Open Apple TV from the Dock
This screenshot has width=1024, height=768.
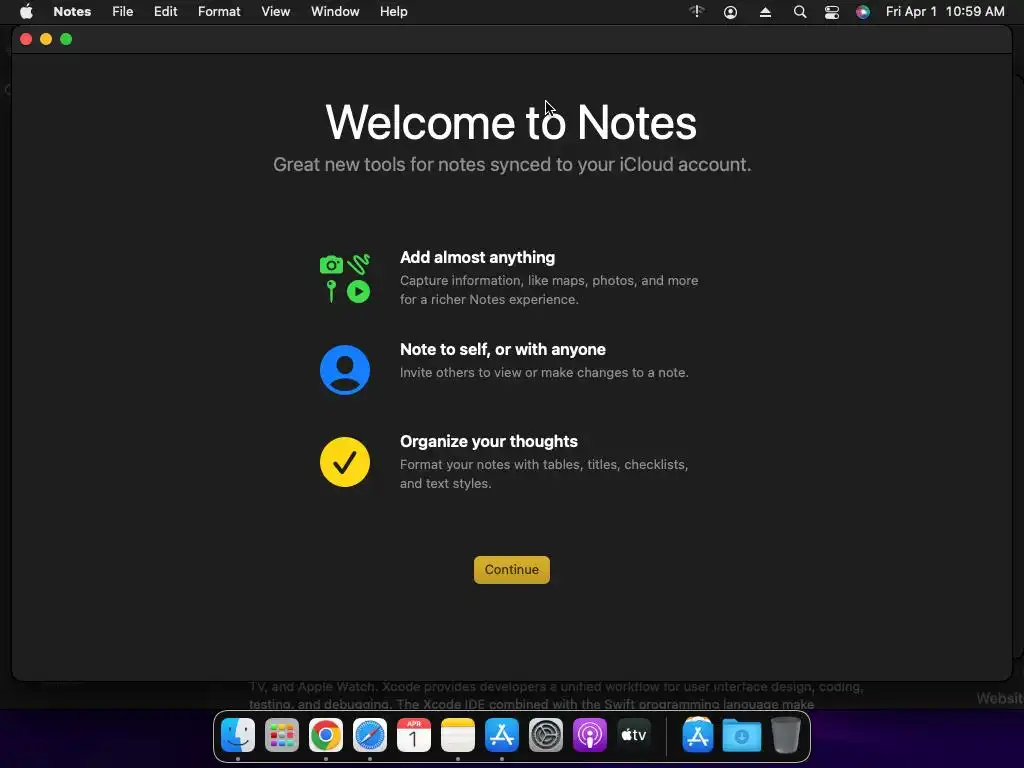coord(633,735)
